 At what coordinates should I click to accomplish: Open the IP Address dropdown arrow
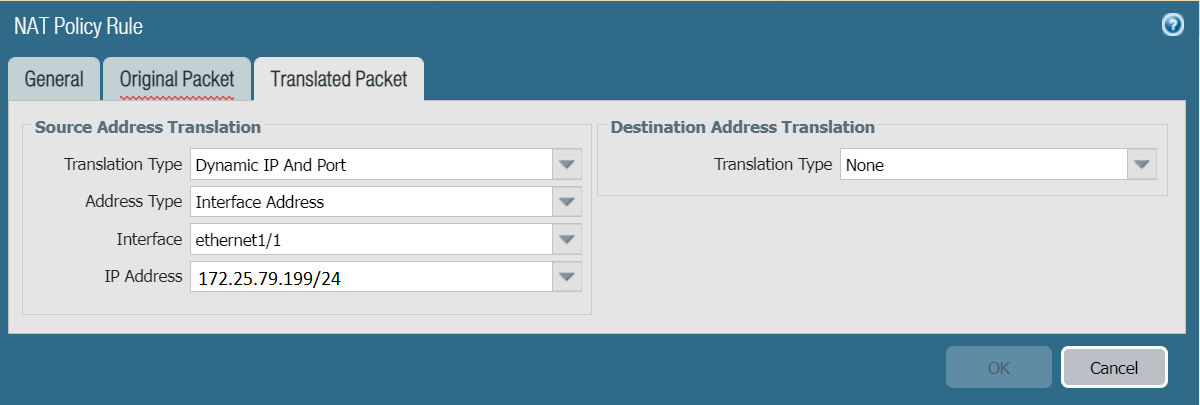567,277
